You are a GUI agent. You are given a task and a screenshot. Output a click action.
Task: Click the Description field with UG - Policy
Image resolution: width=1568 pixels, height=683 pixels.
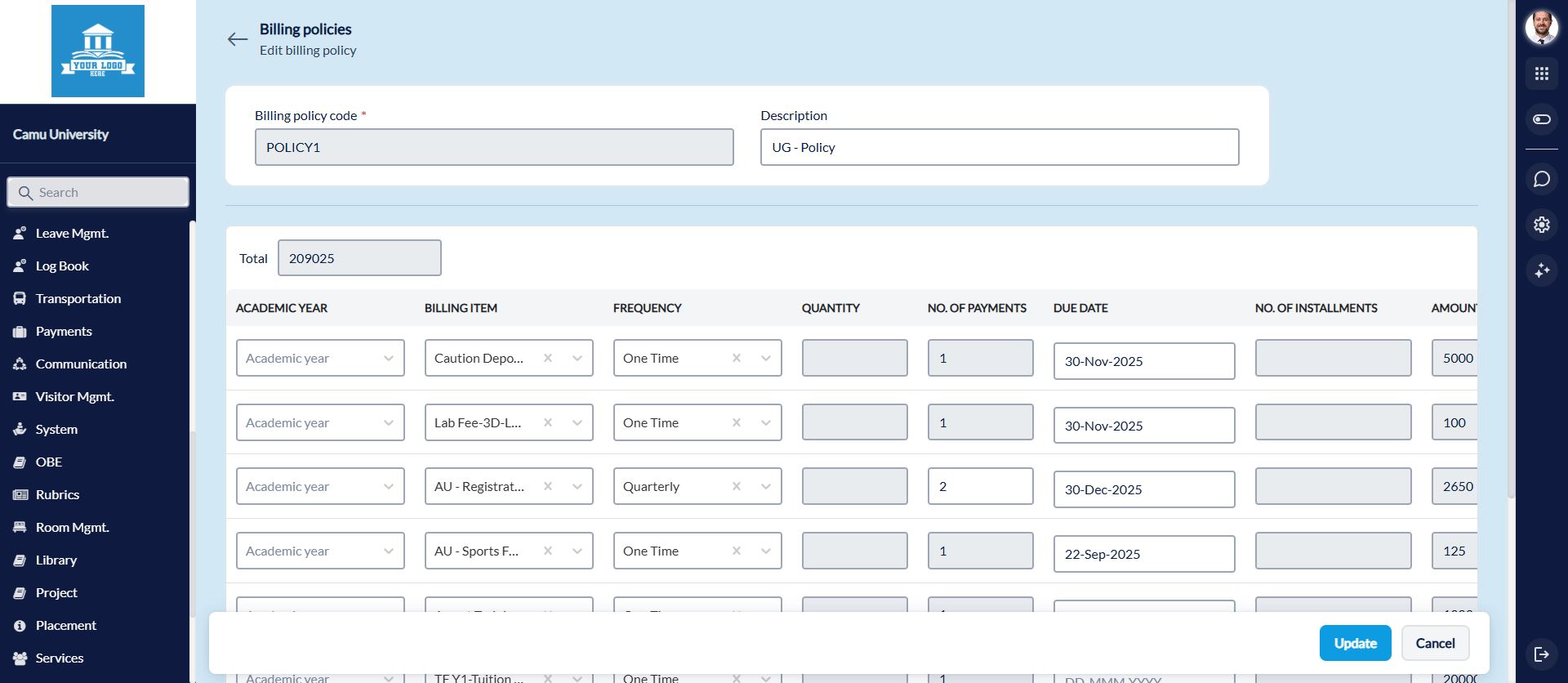pyautogui.click(x=999, y=147)
